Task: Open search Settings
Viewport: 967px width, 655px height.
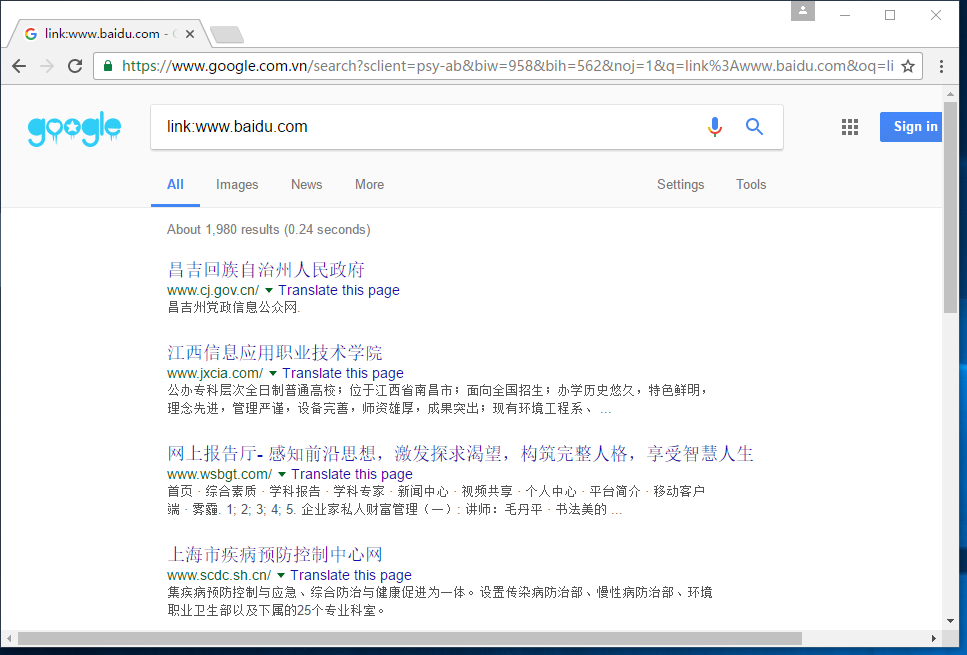Action: coord(680,184)
